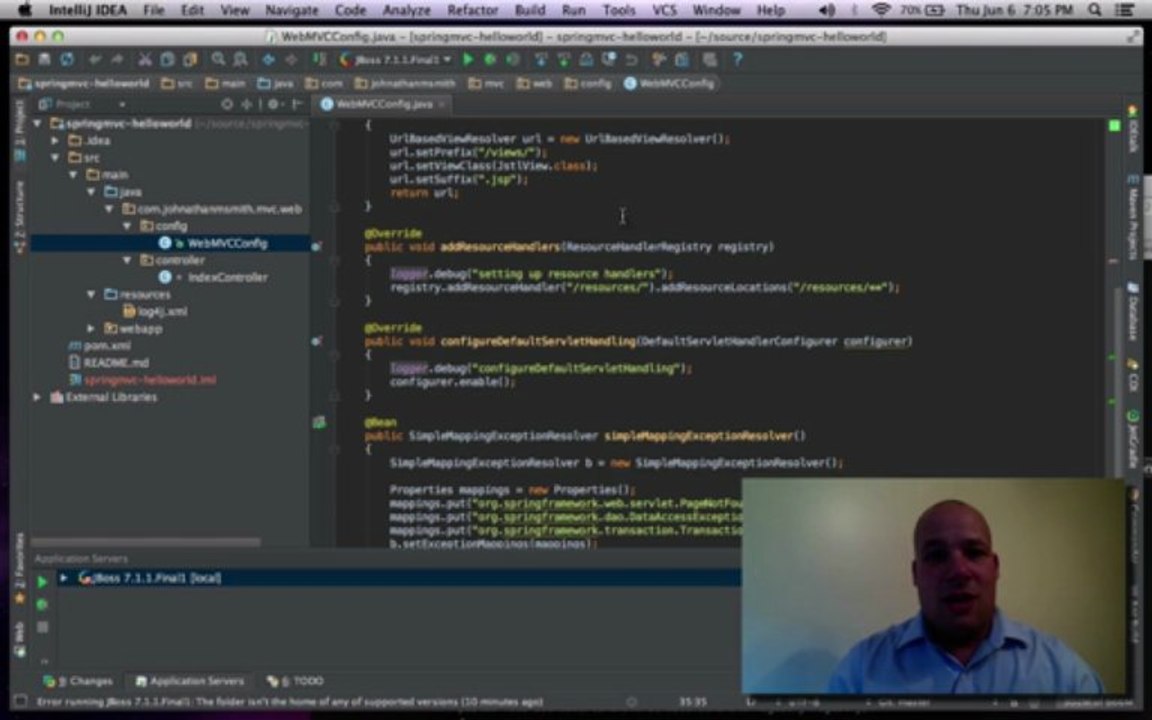Viewport: 1152px width, 720px height.
Task: Select log4j.xml file in tree
Action: [162, 312]
